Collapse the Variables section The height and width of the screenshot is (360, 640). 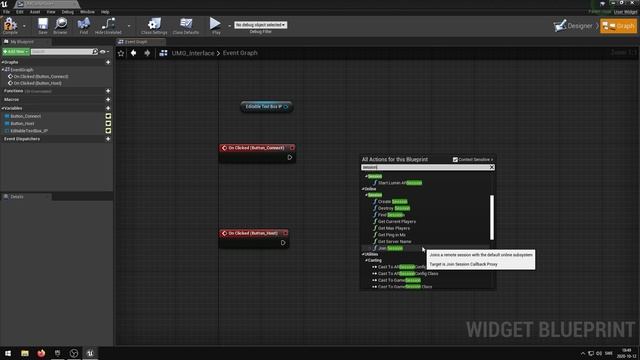(2, 109)
